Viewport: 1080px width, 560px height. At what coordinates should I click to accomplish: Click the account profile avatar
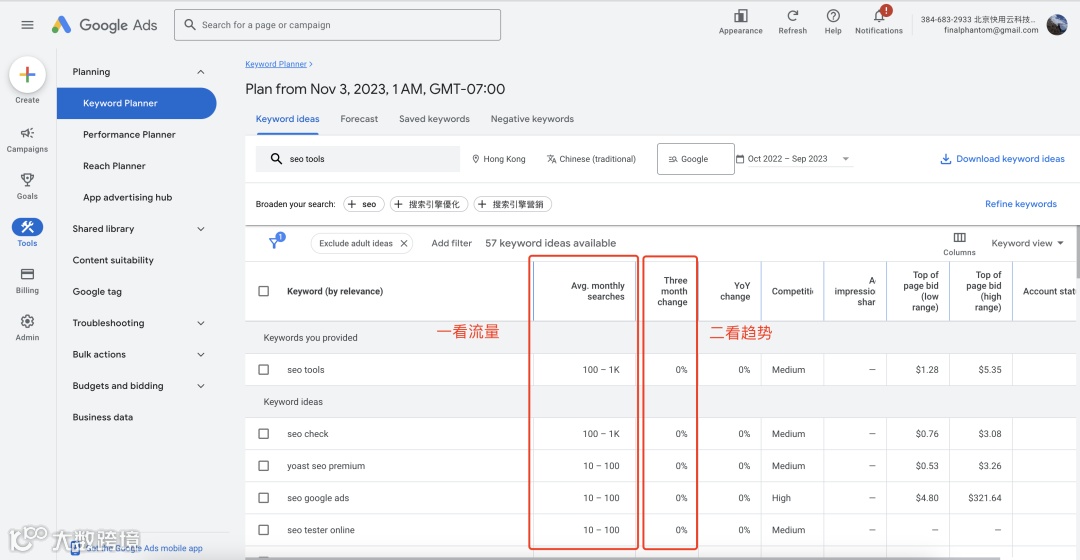coord(1057,25)
